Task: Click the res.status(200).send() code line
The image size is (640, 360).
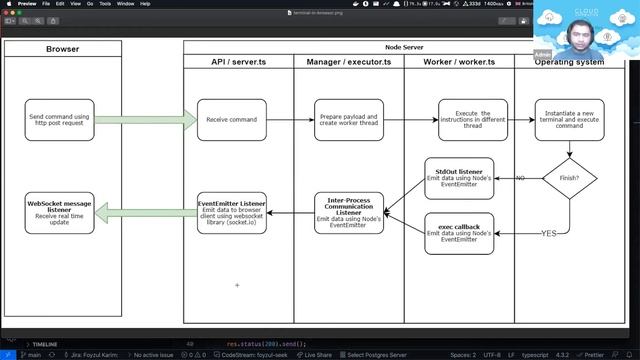Action: 266,344
